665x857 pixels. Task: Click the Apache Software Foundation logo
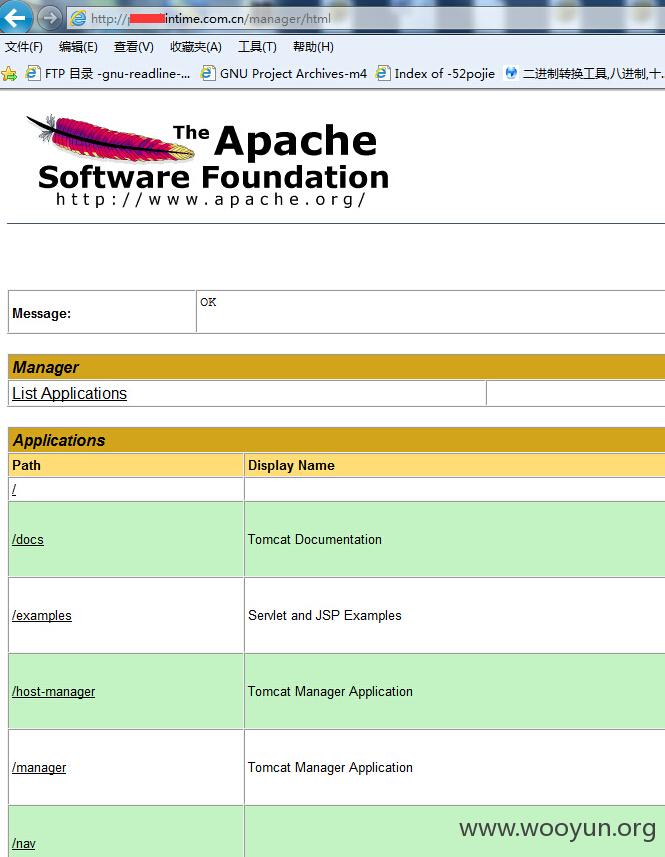(208, 161)
